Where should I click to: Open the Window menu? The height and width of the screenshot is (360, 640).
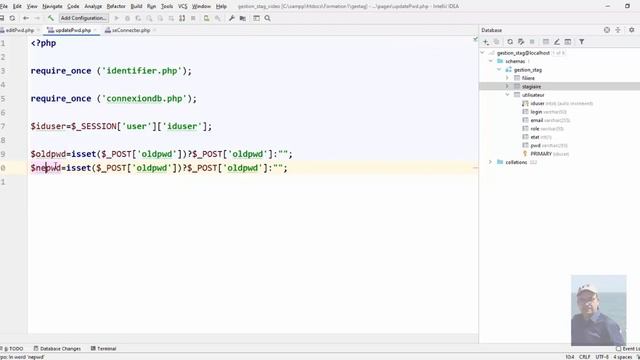(201, 6)
